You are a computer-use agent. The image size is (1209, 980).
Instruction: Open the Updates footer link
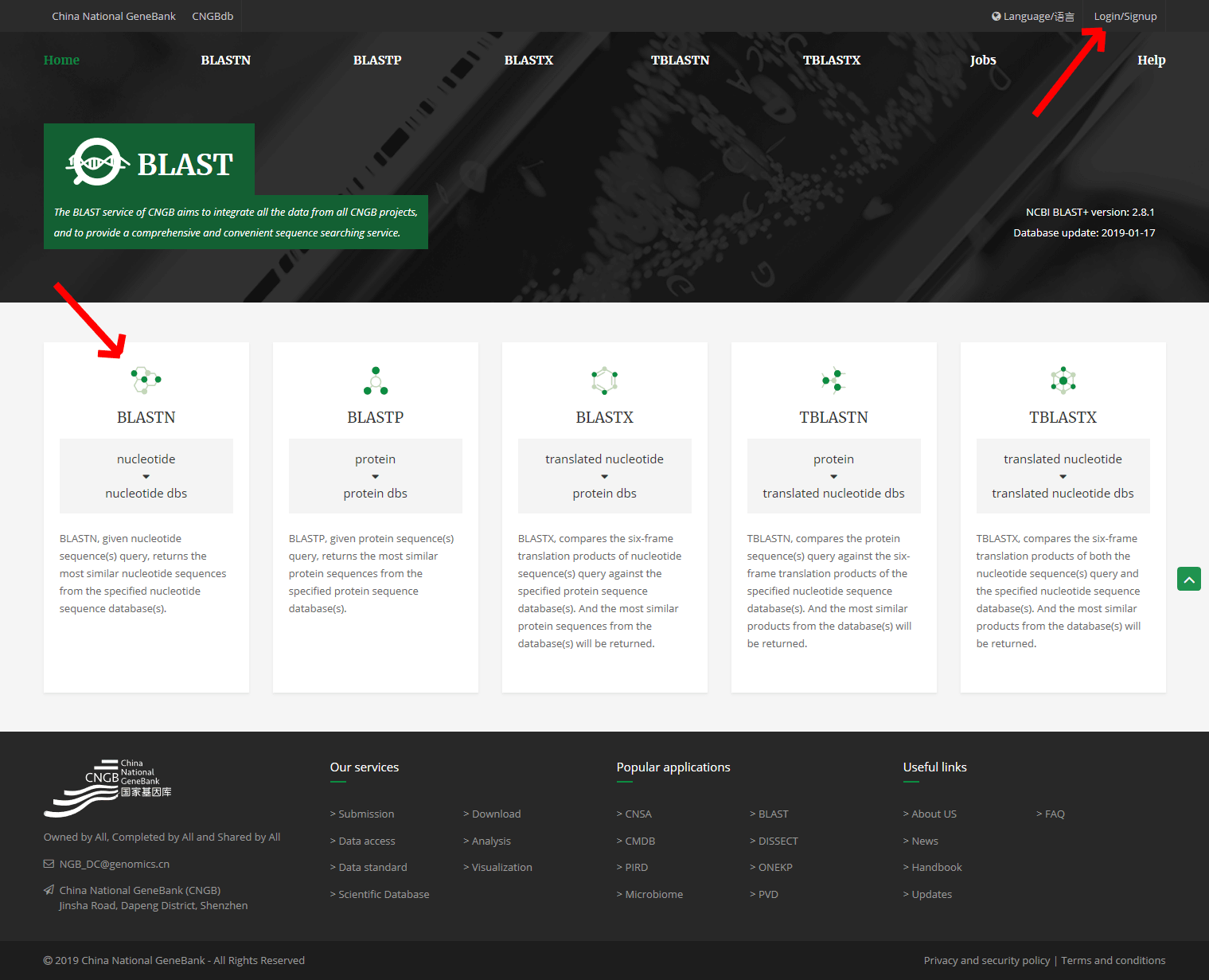click(x=928, y=894)
